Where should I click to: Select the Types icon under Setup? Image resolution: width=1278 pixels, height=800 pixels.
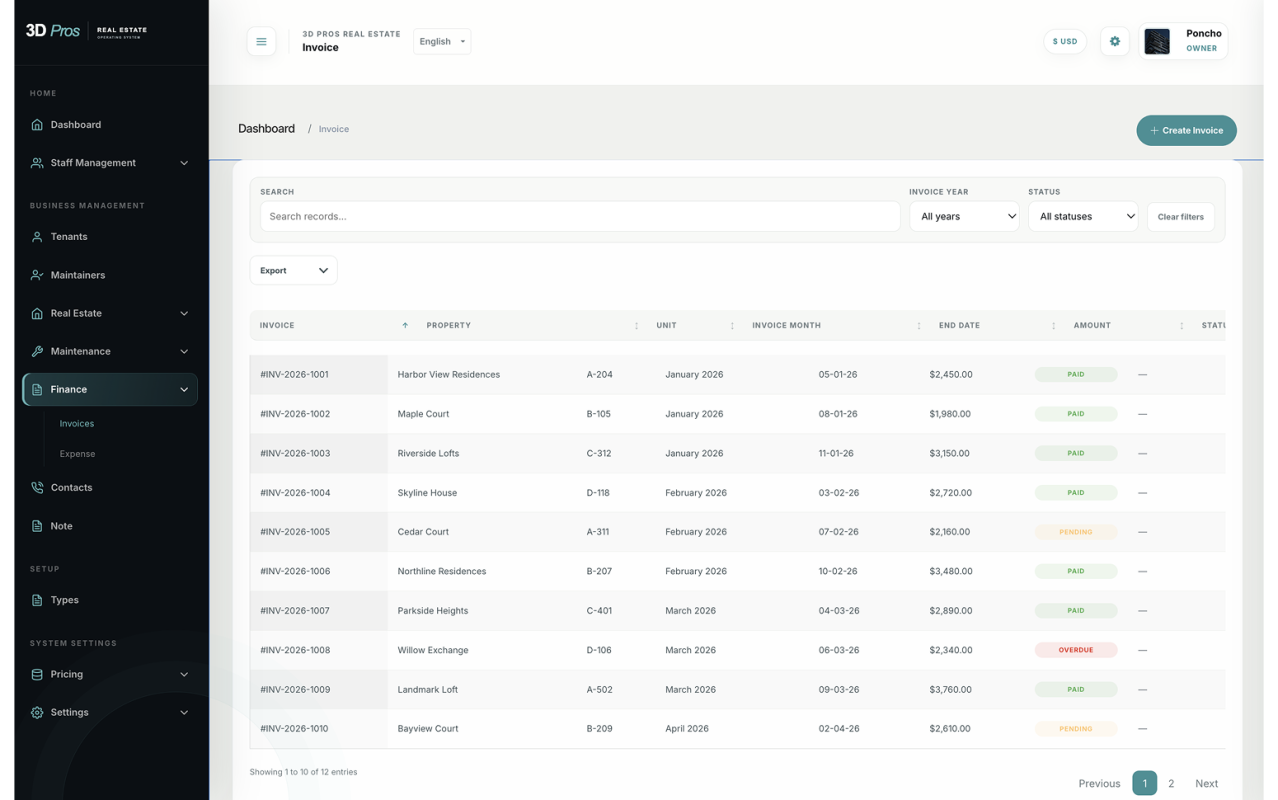37,600
